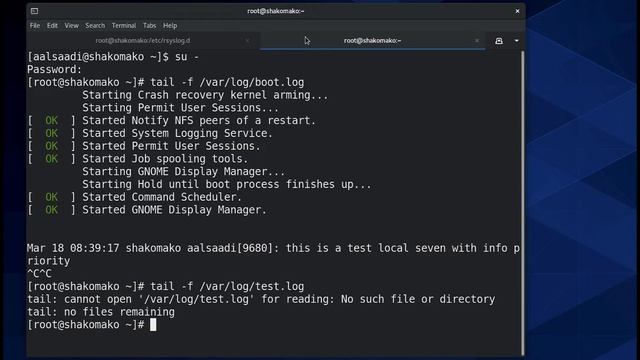Click 'Started Command Scheduler.' line
This screenshot has height=360, width=640.
click(162, 197)
